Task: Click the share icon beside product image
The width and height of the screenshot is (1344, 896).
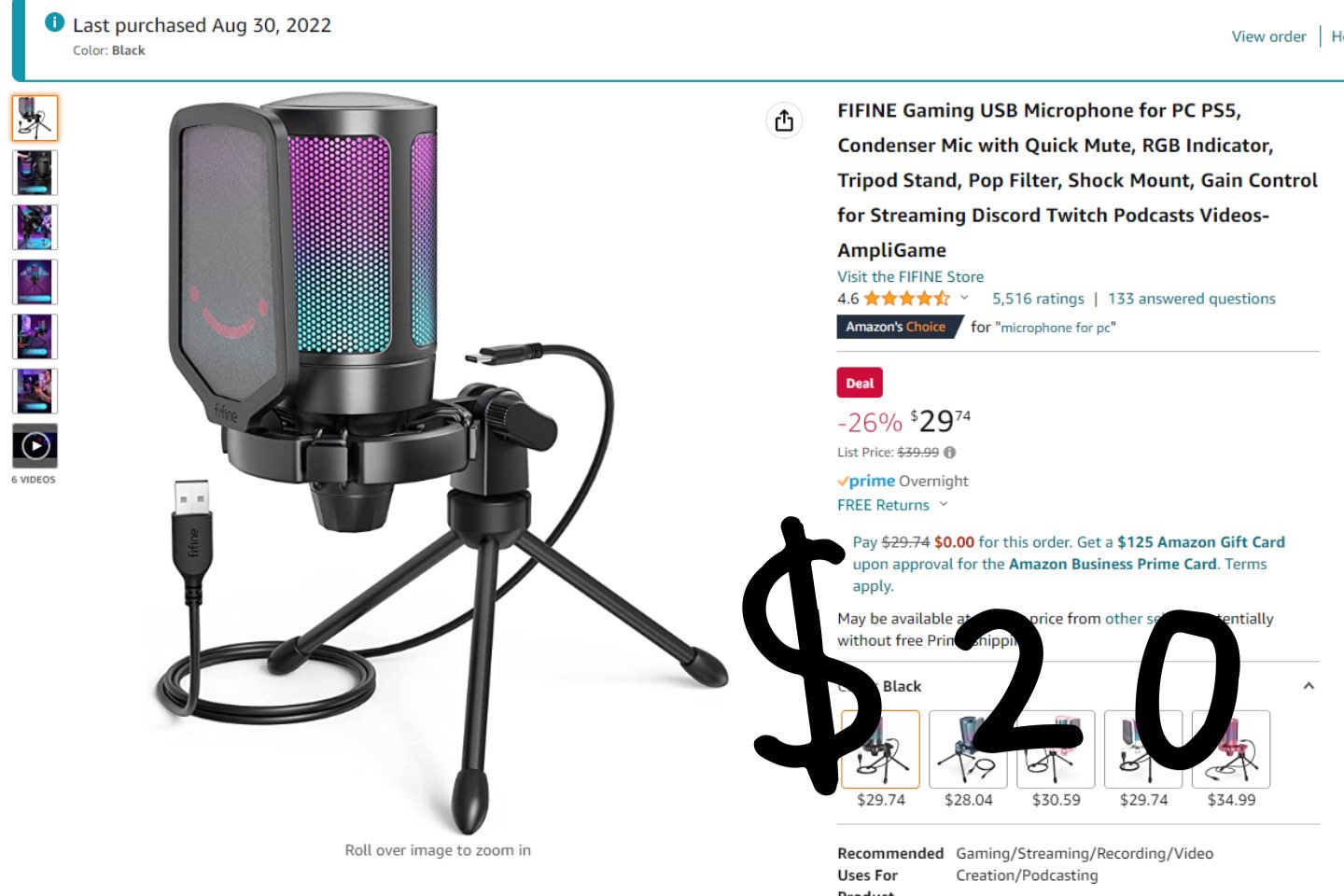Action: coord(784,120)
